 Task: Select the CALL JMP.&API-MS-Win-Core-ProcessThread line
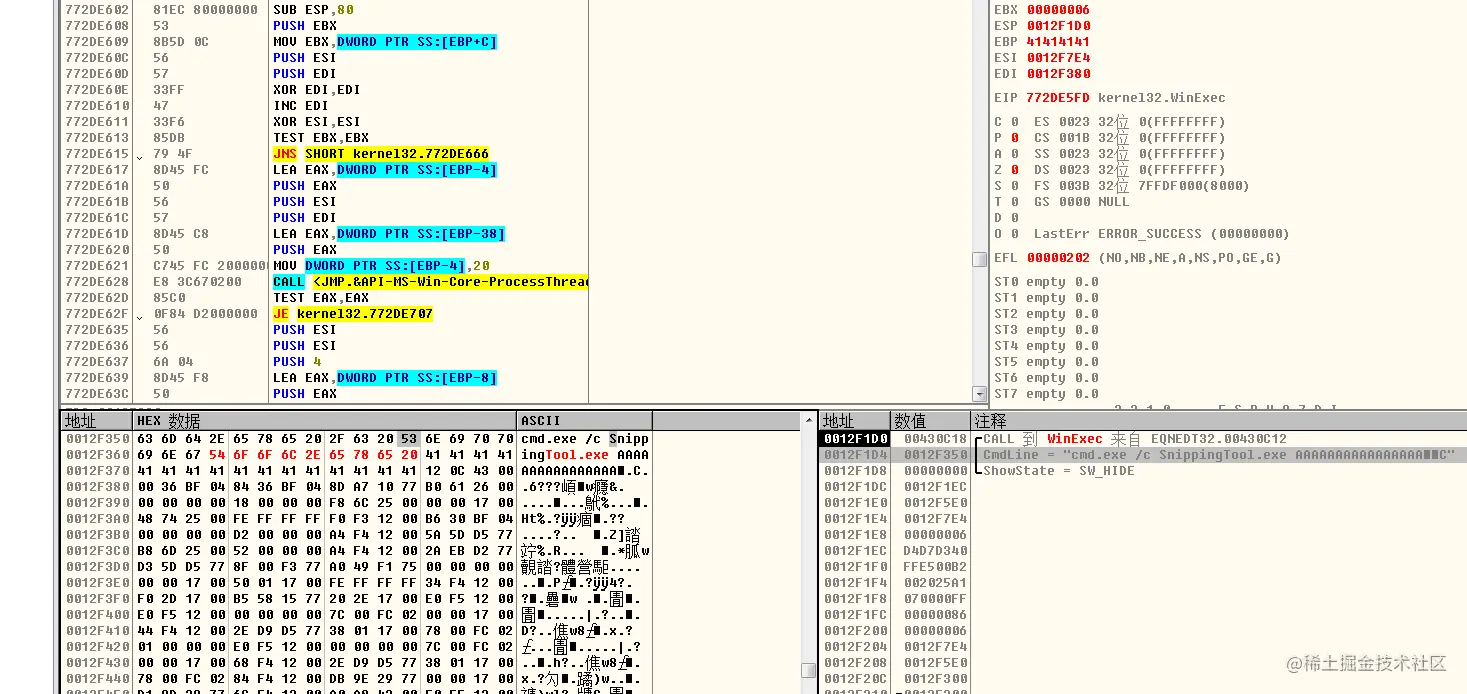(x=430, y=282)
